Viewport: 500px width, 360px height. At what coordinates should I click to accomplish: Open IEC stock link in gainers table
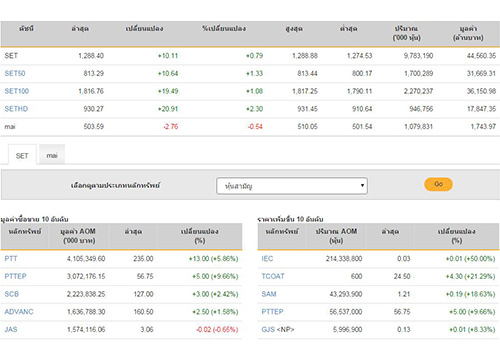tap(267, 259)
